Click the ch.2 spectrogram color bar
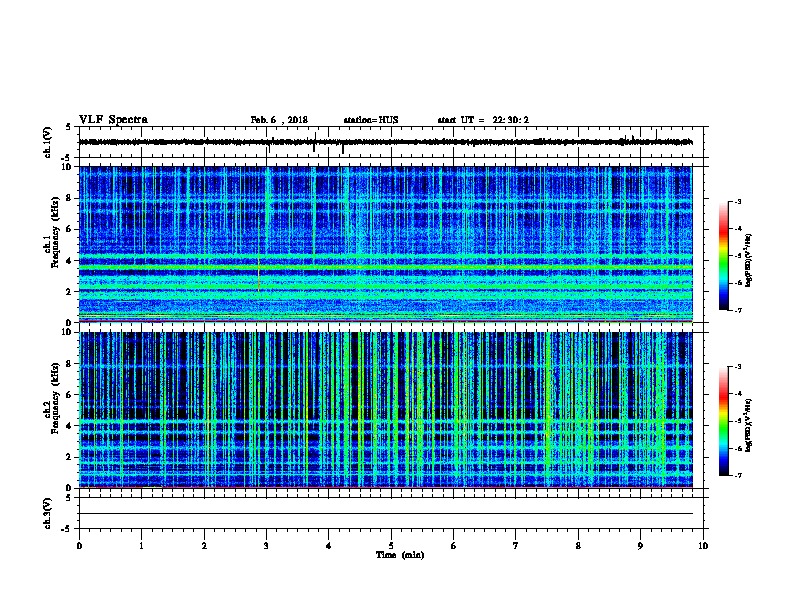The image size is (792, 612). click(x=723, y=421)
